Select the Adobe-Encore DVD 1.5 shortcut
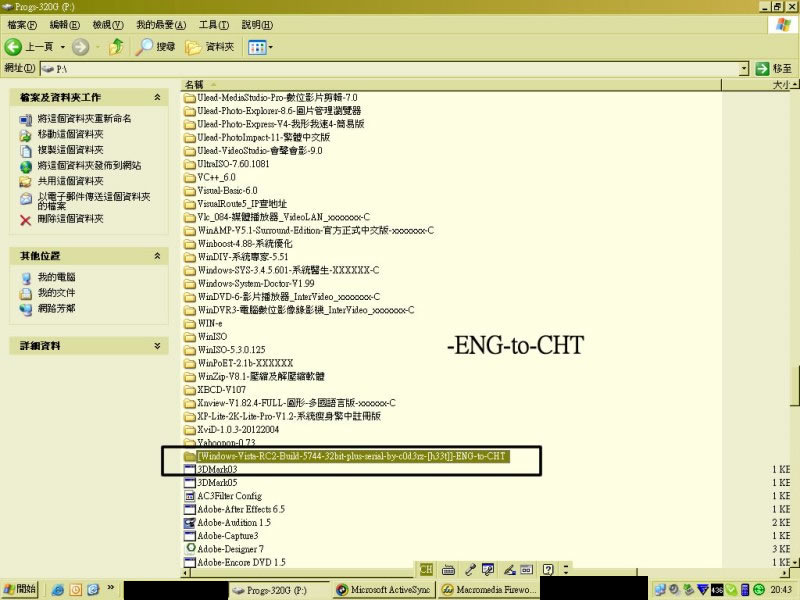Viewport: 800px width, 600px height. coord(241,562)
